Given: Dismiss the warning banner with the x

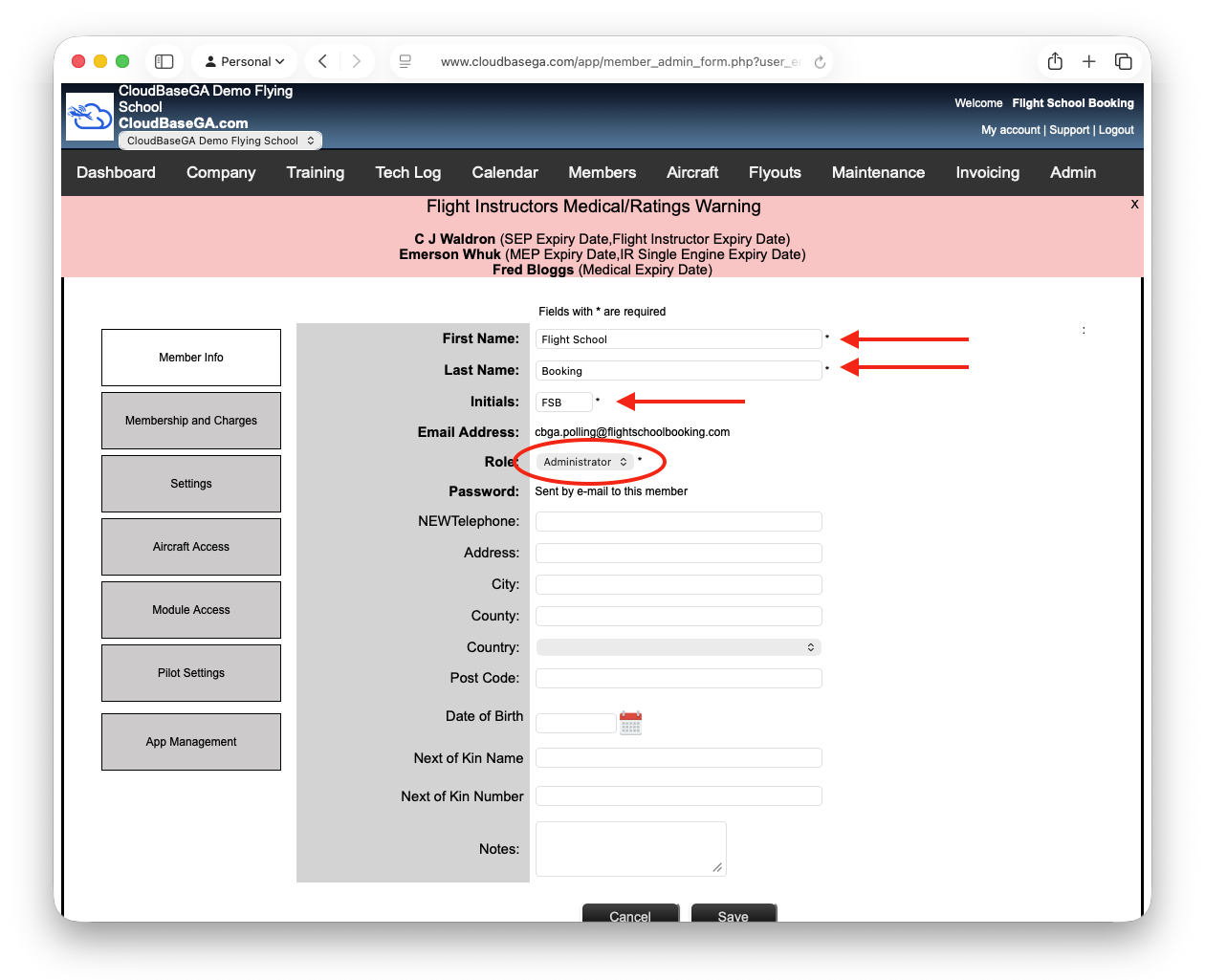Looking at the screenshot, I should (x=1134, y=204).
